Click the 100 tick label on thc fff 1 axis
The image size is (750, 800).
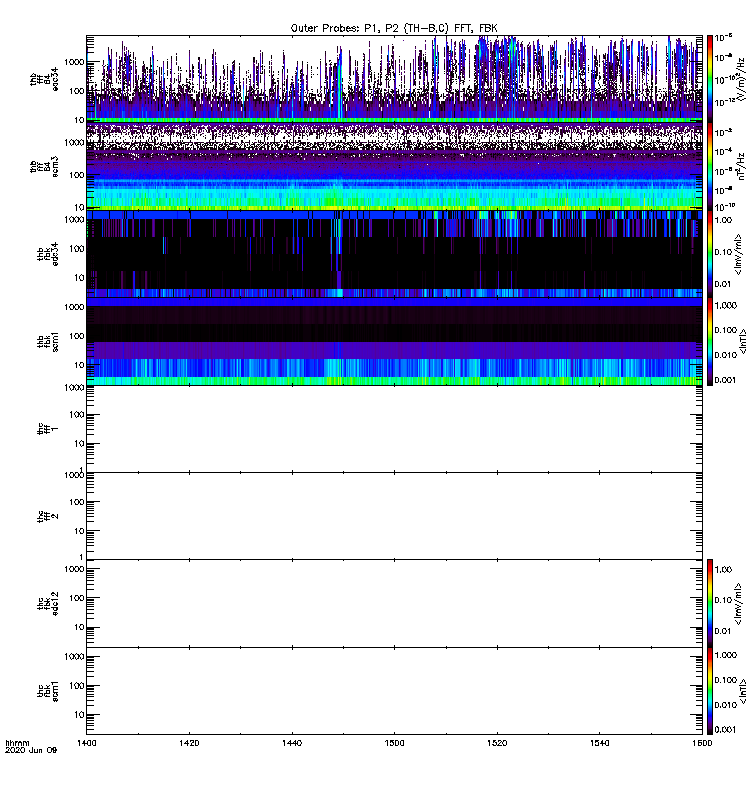pos(77,415)
